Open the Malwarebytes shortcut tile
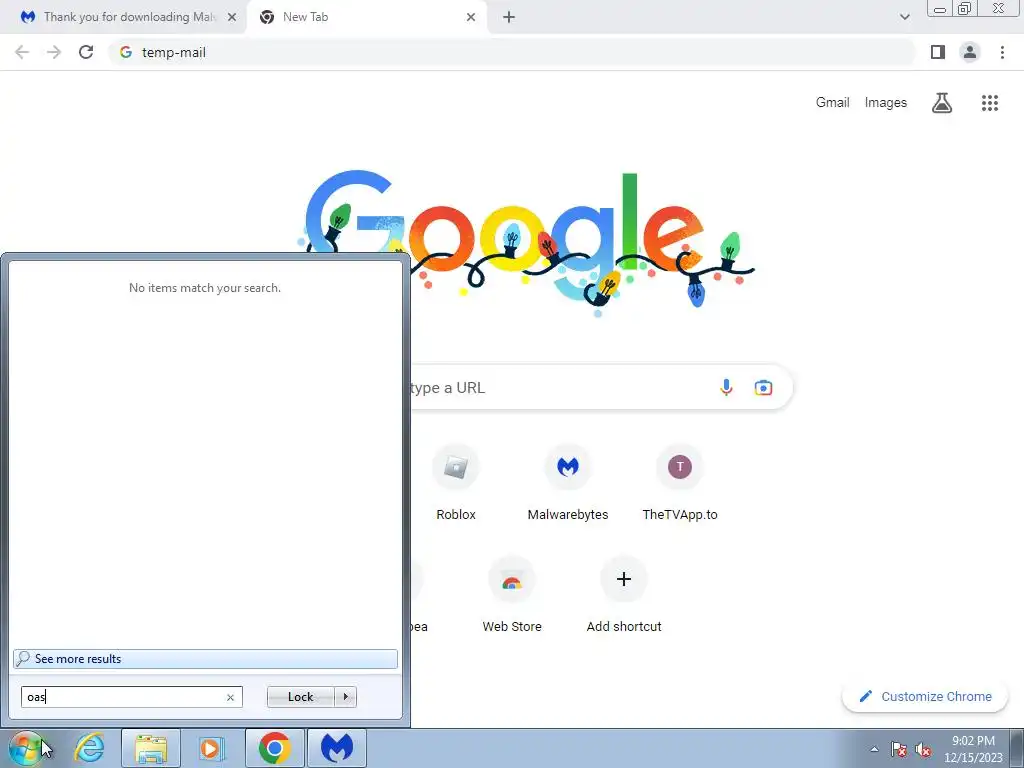Screen dimensions: 1024x768 point(568,483)
